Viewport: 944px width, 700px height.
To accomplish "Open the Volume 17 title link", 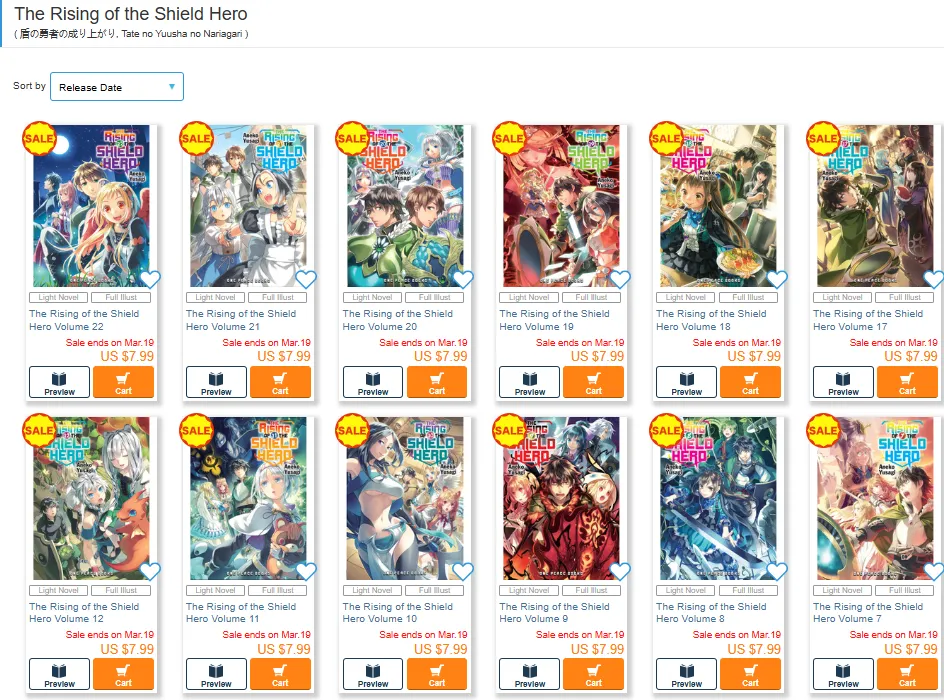I will click(868, 320).
